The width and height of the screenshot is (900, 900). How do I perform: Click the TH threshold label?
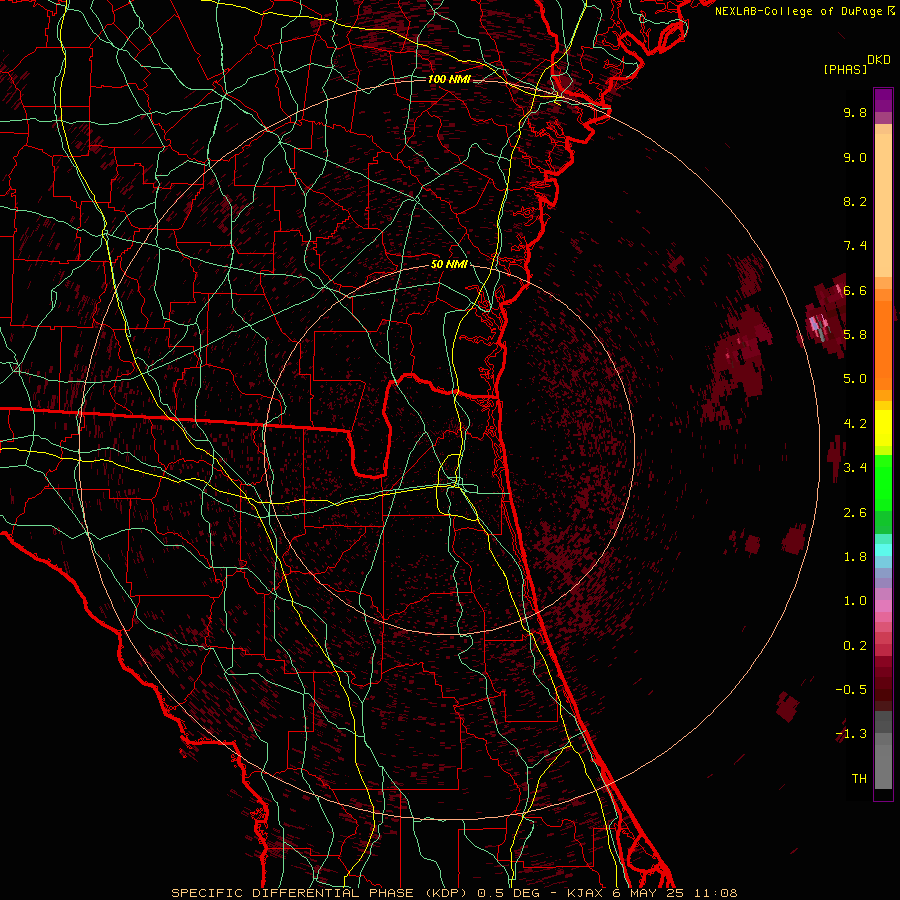coord(859,778)
